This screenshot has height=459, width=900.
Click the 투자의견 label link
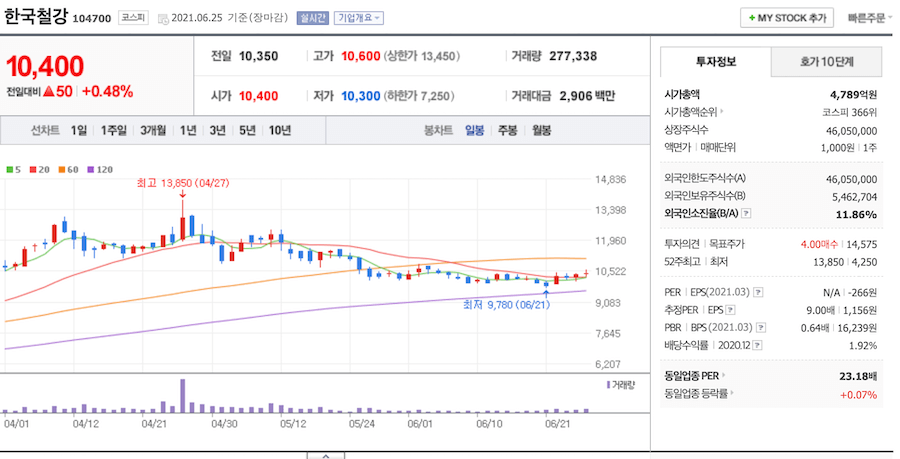[x=681, y=244]
